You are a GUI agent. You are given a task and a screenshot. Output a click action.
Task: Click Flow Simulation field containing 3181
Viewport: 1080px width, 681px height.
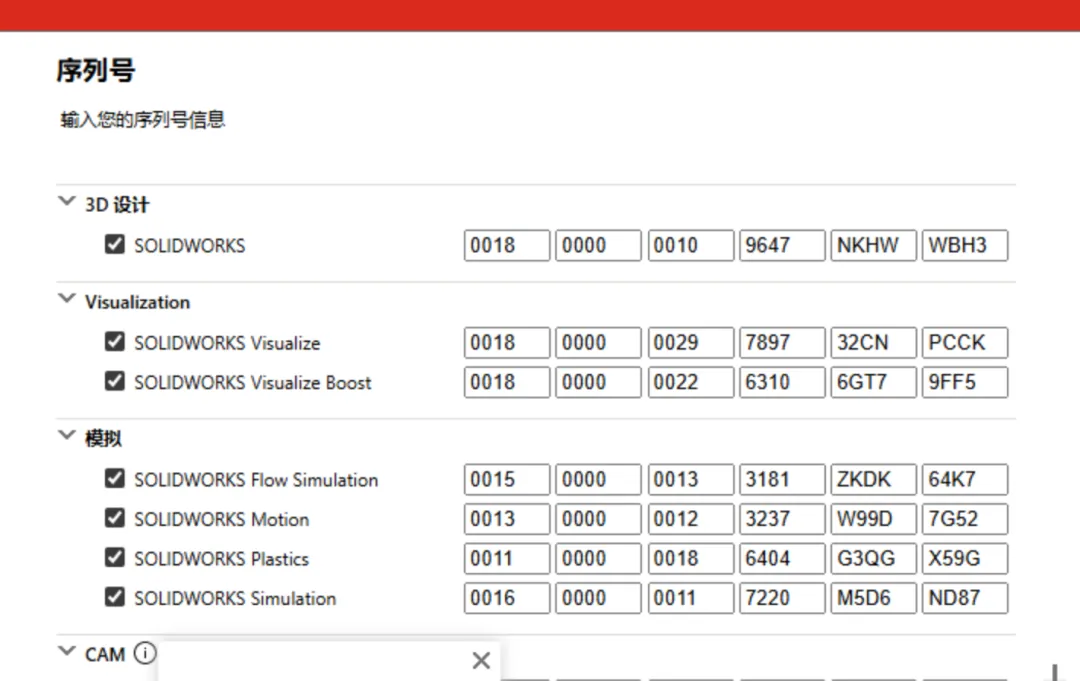782,479
